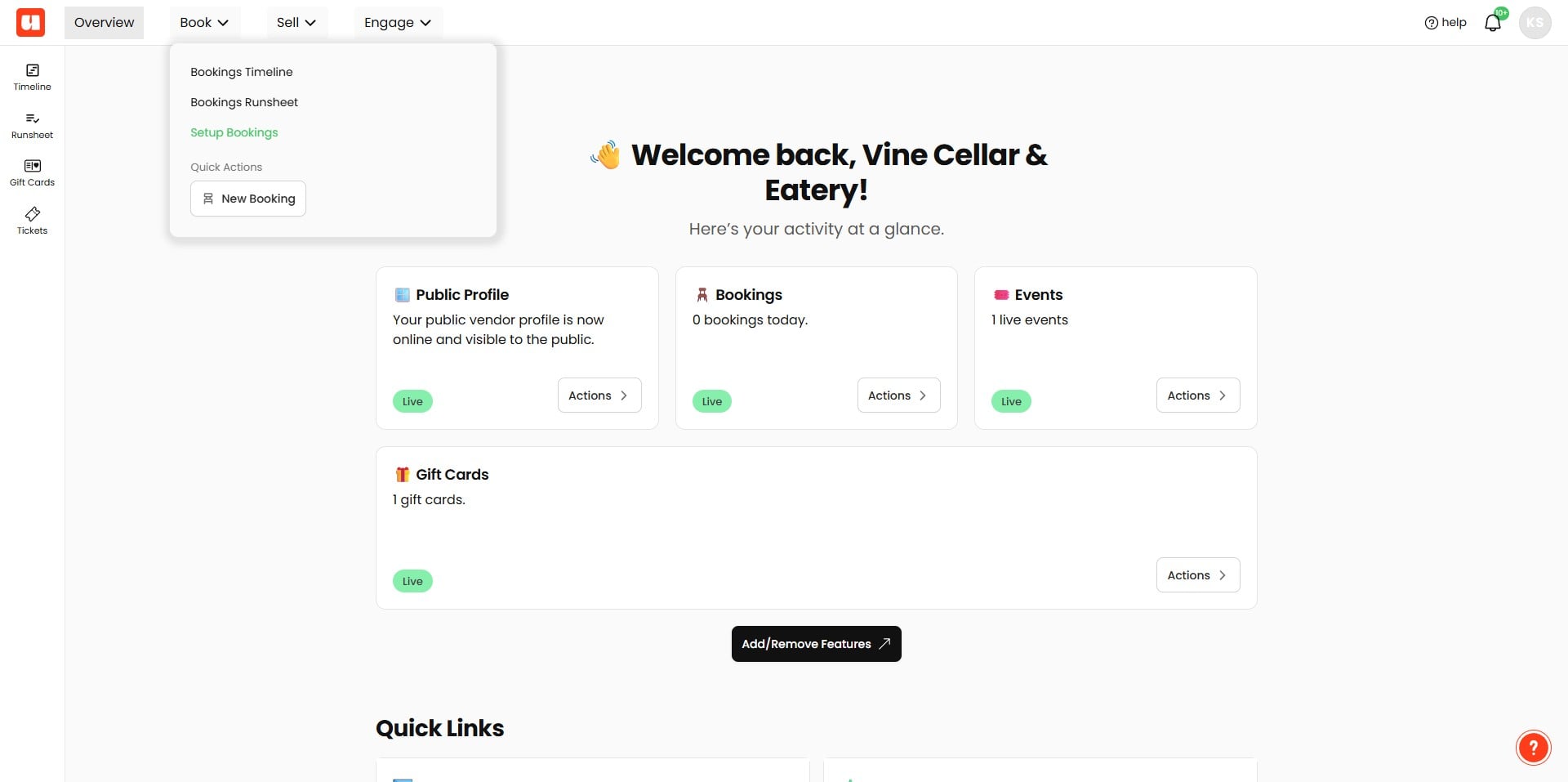
Task: Open the KS user avatar
Action: tap(1535, 23)
